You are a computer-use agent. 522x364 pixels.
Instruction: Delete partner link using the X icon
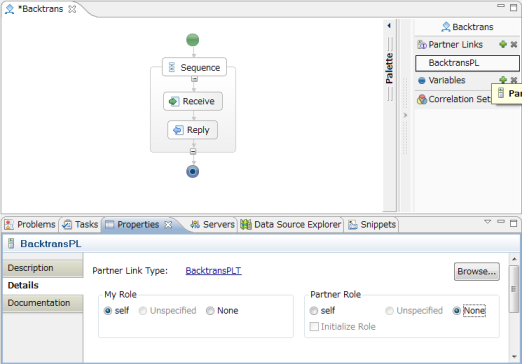pos(514,44)
